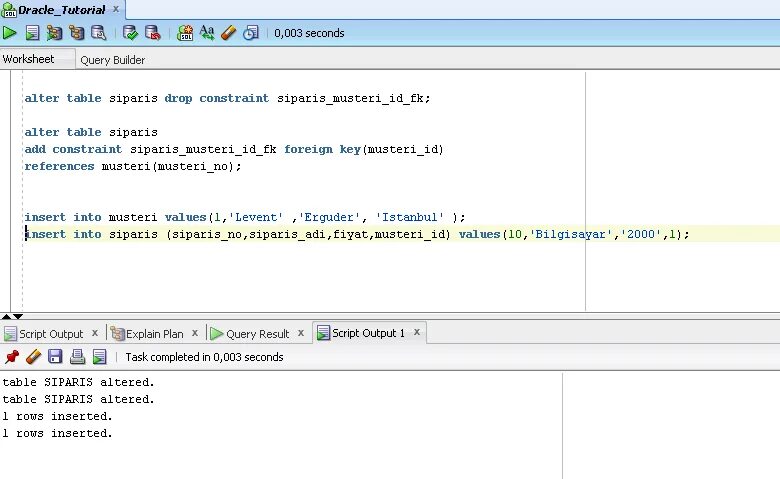The image size is (780, 479).
Task: Open an unshared SQL worksheet icon
Action: (185, 33)
